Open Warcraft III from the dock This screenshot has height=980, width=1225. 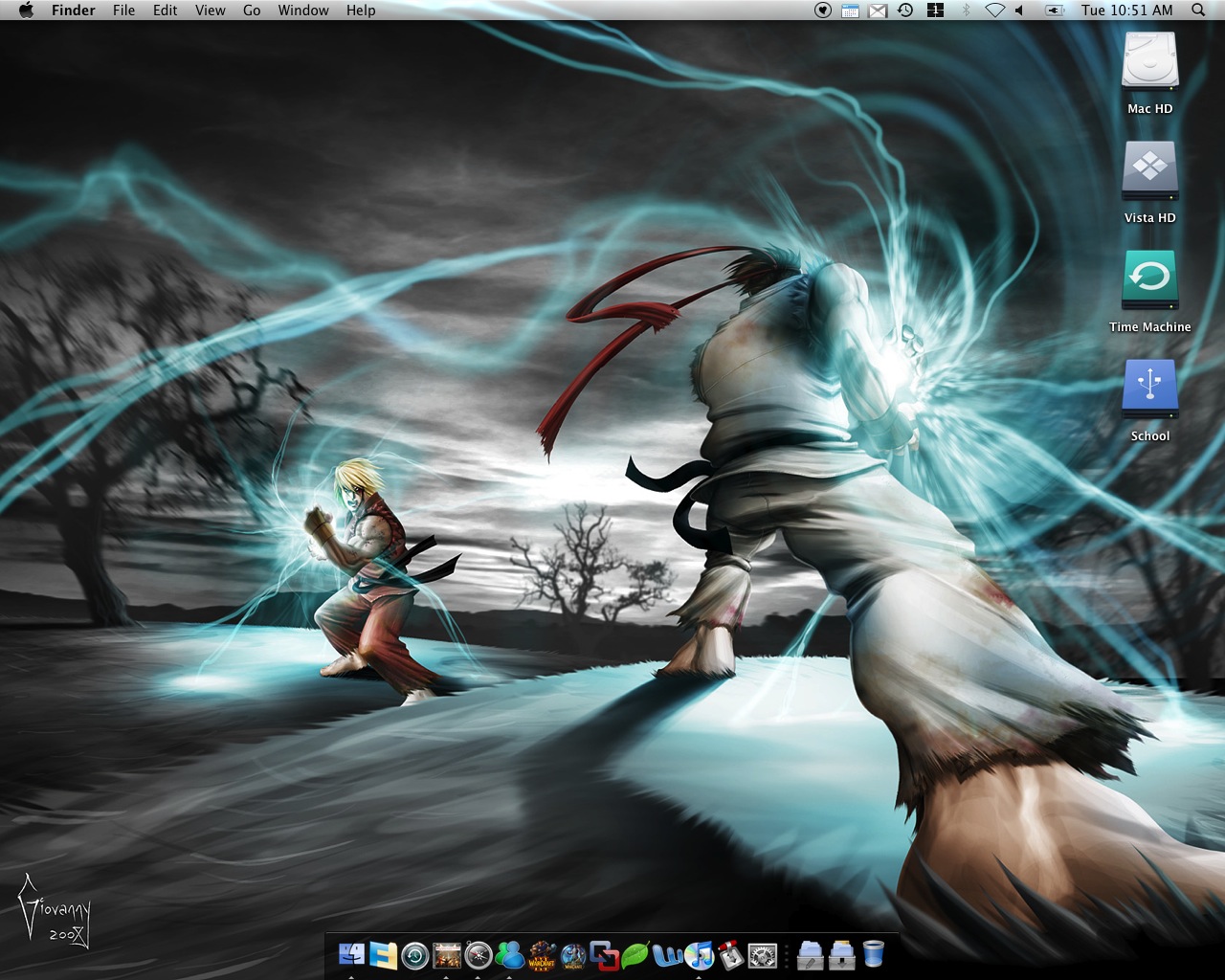click(x=542, y=954)
